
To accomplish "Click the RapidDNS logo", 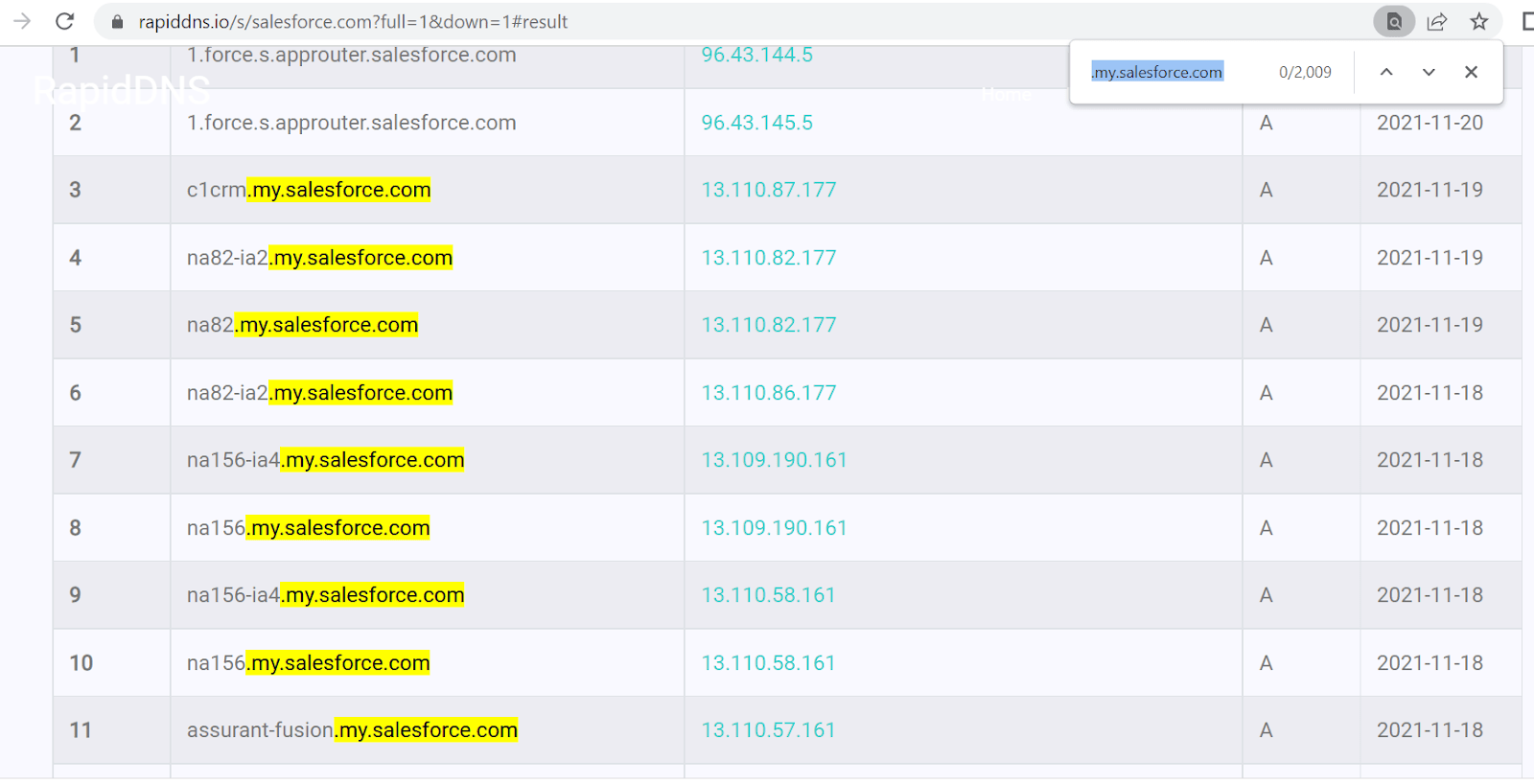I will 122,91.
